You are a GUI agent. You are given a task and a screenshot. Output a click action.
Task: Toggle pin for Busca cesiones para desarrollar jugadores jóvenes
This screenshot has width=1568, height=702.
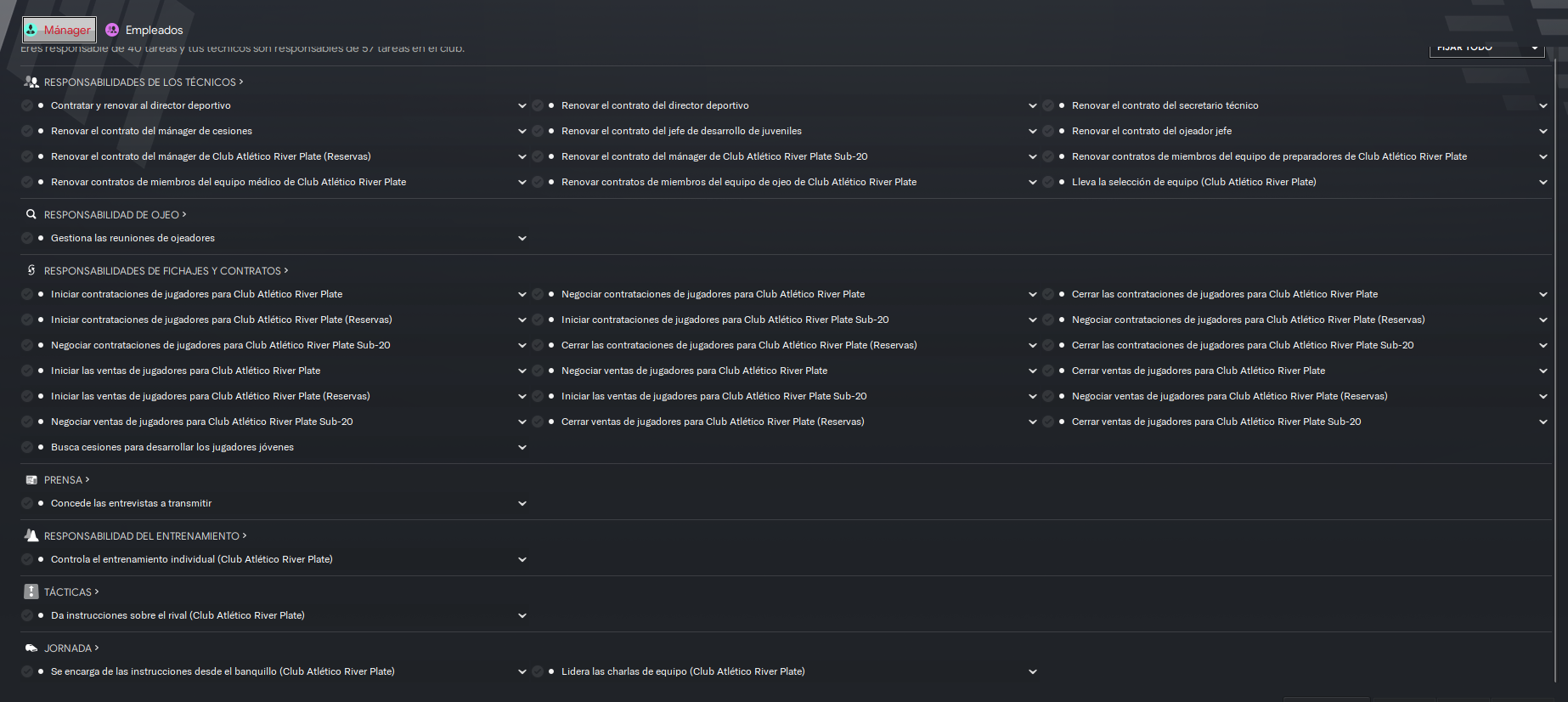pos(27,447)
